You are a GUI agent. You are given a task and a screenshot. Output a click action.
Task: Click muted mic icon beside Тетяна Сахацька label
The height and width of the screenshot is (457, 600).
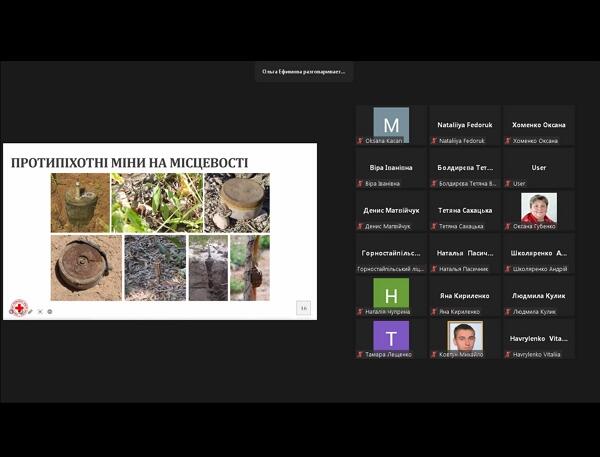click(x=434, y=226)
